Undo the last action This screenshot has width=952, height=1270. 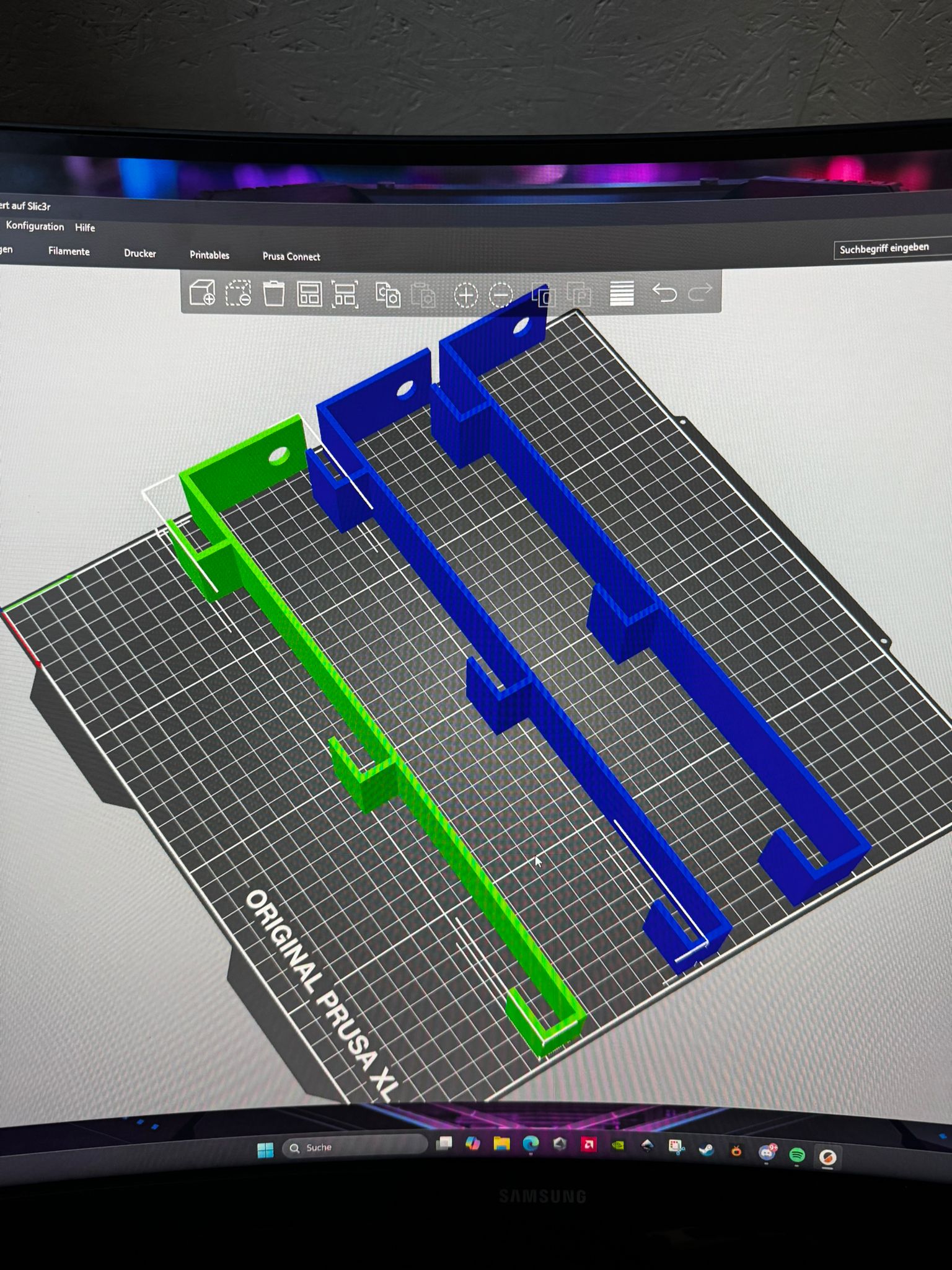(664, 293)
